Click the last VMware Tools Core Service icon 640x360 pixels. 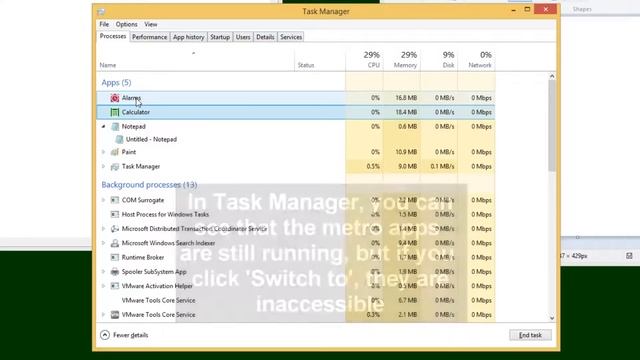[x=115, y=315]
